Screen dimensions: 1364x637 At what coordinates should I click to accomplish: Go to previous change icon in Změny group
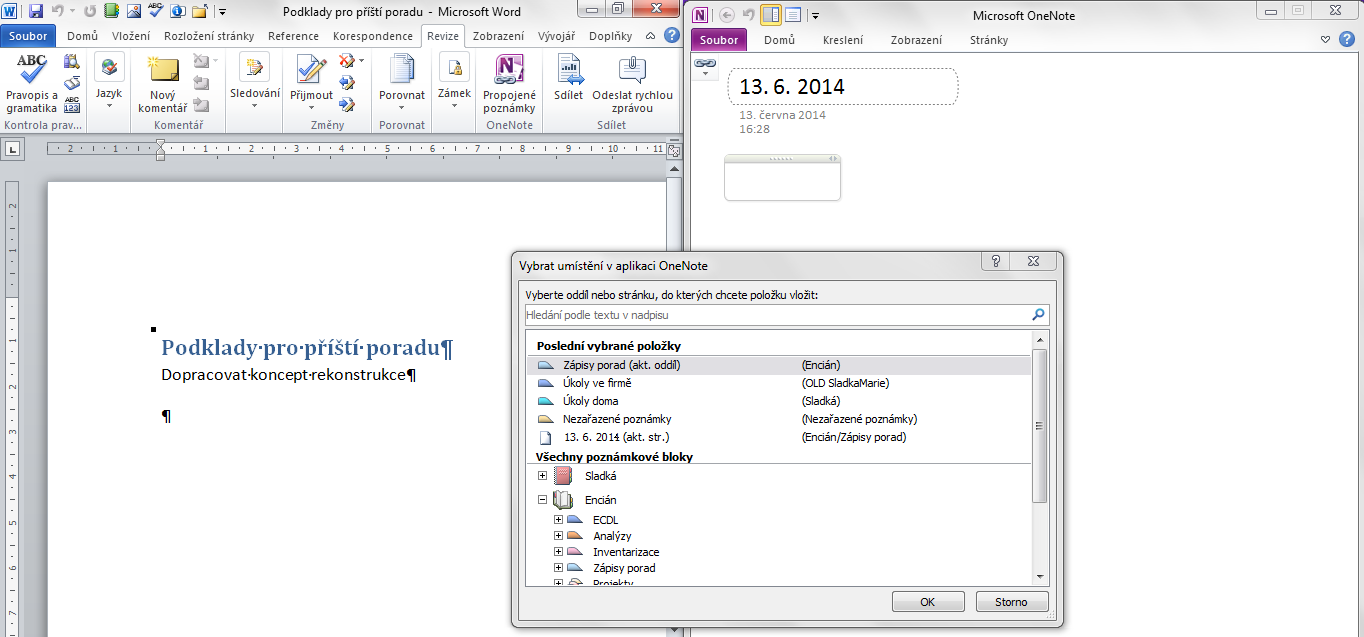pyautogui.click(x=347, y=83)
